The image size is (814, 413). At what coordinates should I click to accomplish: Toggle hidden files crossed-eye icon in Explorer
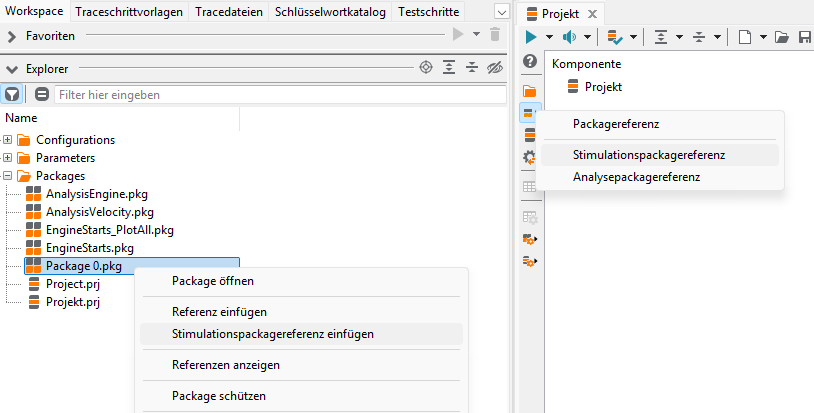(x=495, y=67)
